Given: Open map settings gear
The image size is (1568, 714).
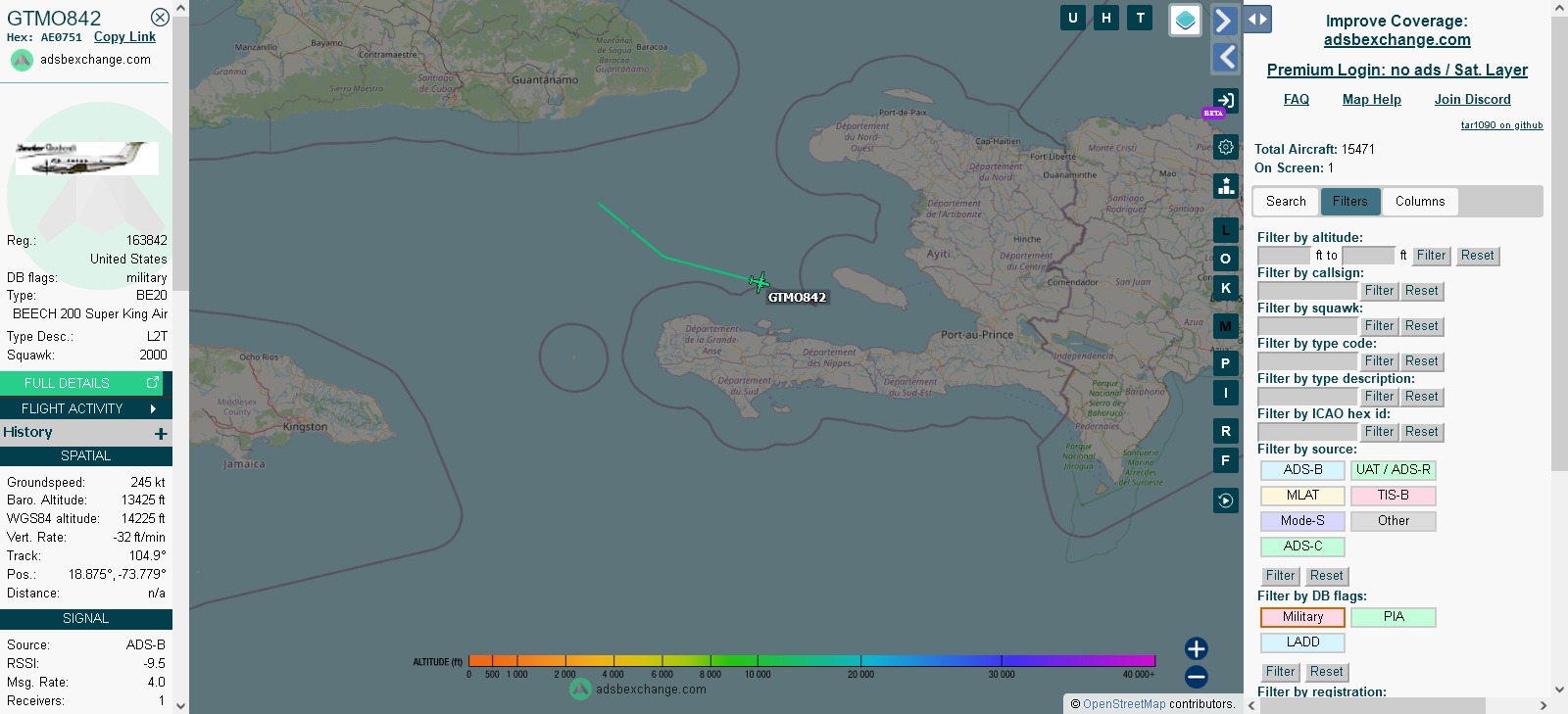Looking at the screenshot, I should point(1226,147).
